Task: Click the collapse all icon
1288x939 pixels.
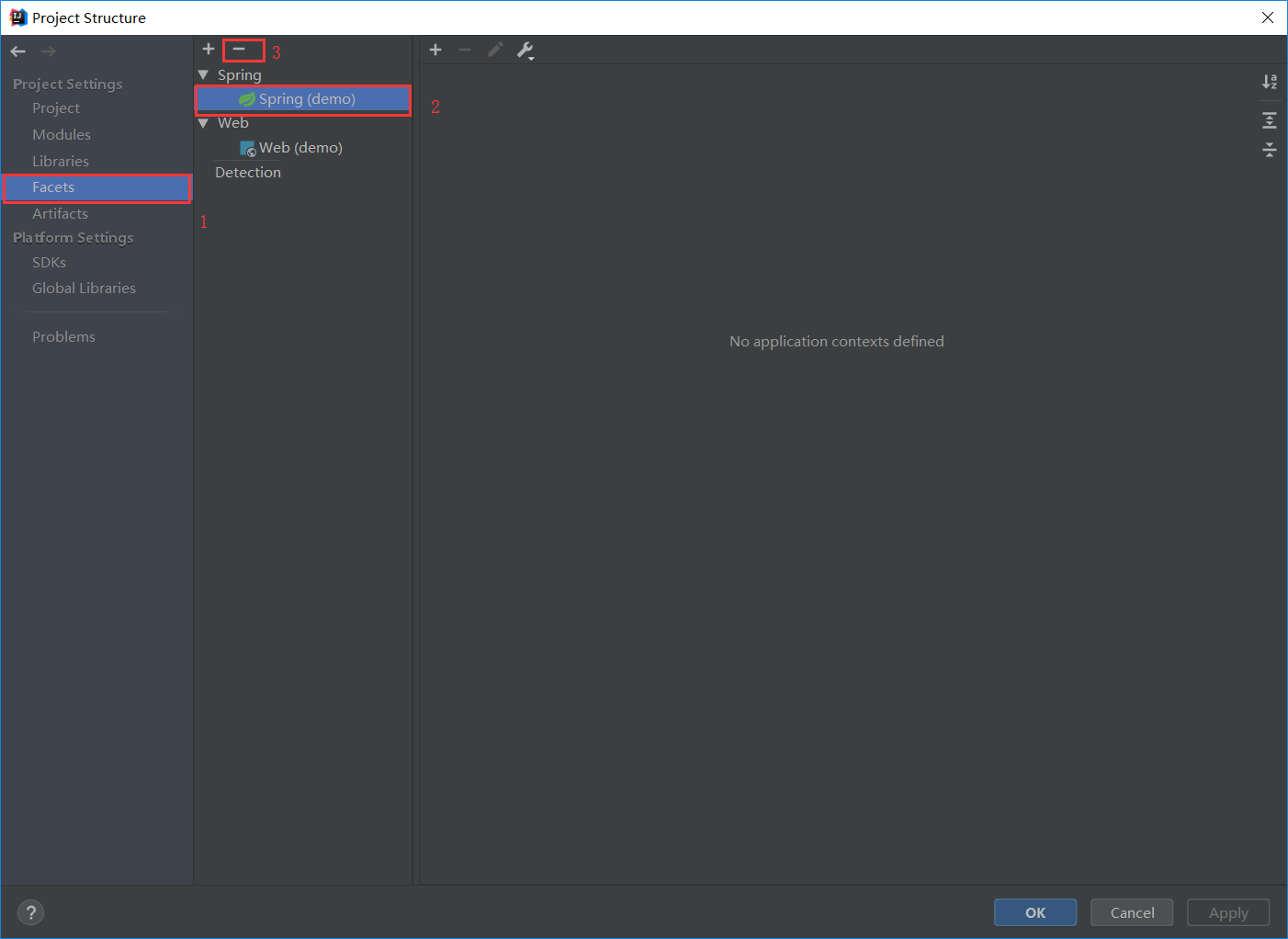Action: coord(1270,150)
